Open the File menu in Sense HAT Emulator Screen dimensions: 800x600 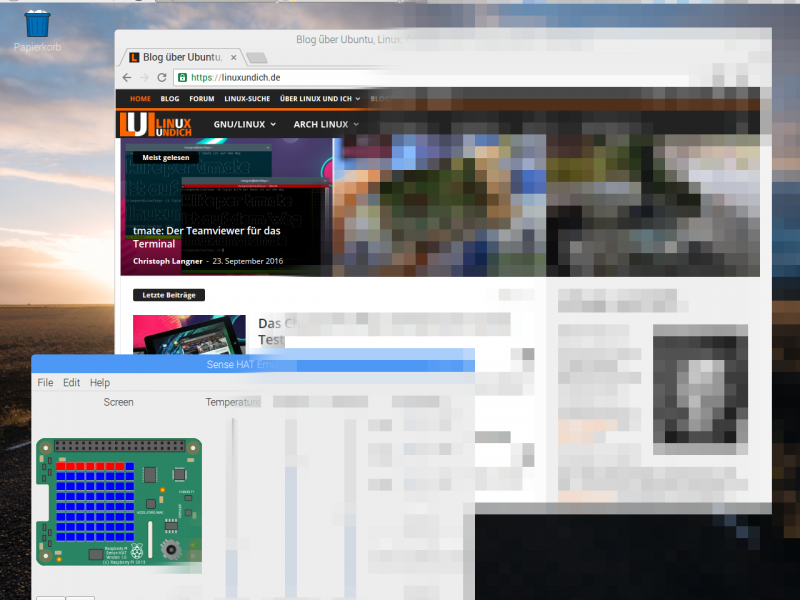(44, 382)
